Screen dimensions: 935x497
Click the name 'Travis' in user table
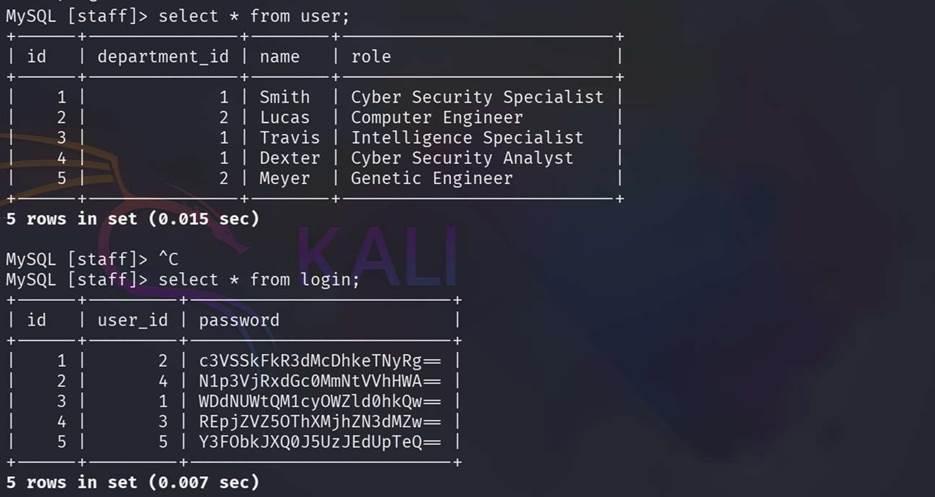click(290, 138)
